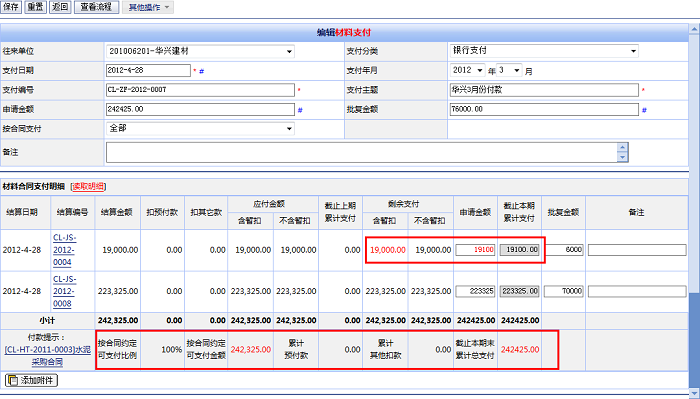Open the 支付分类 dropdown
Screen dimensions: 700x399
544,51
